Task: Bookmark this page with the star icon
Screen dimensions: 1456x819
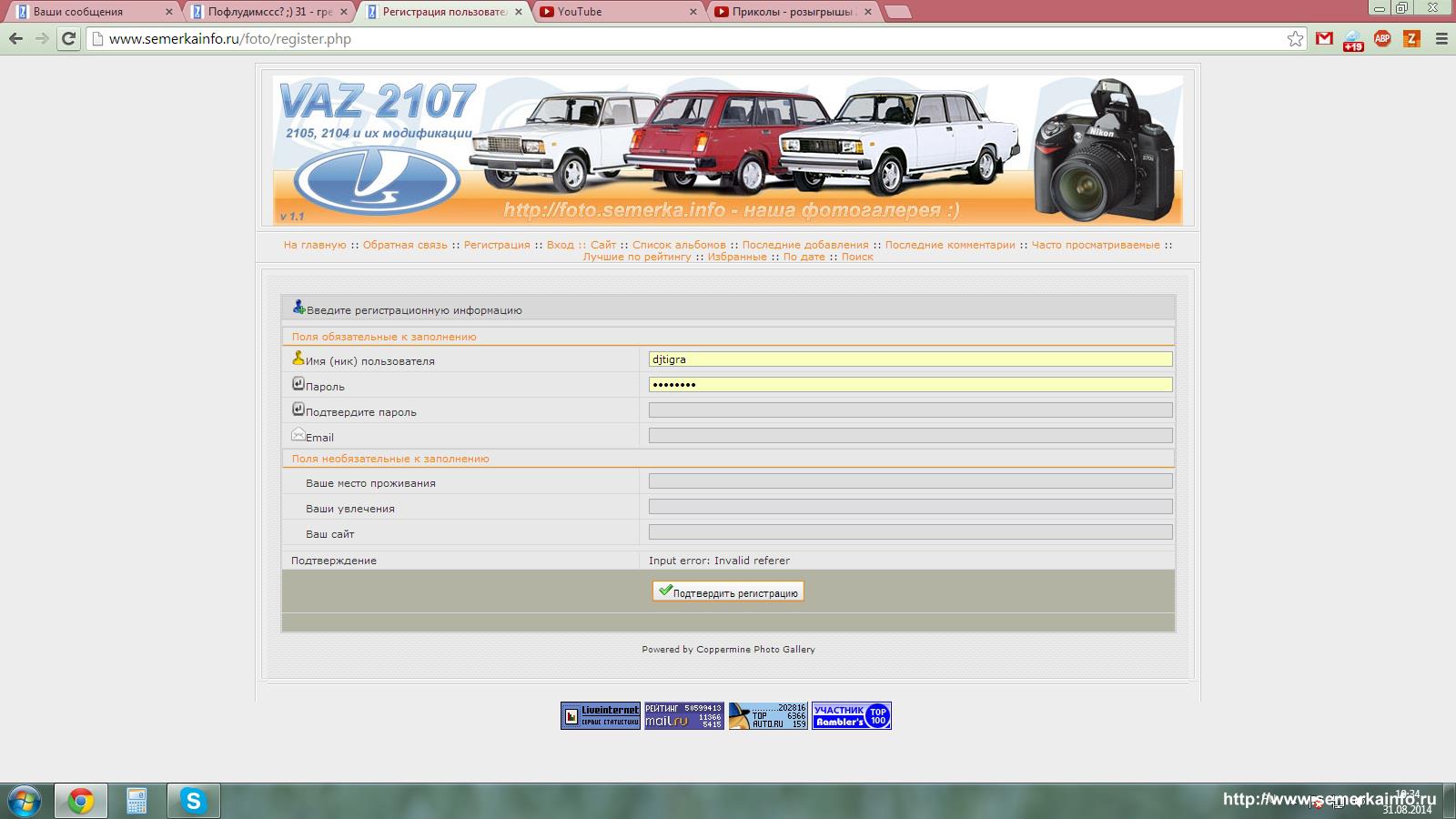Action: [x=1295, y=38]
